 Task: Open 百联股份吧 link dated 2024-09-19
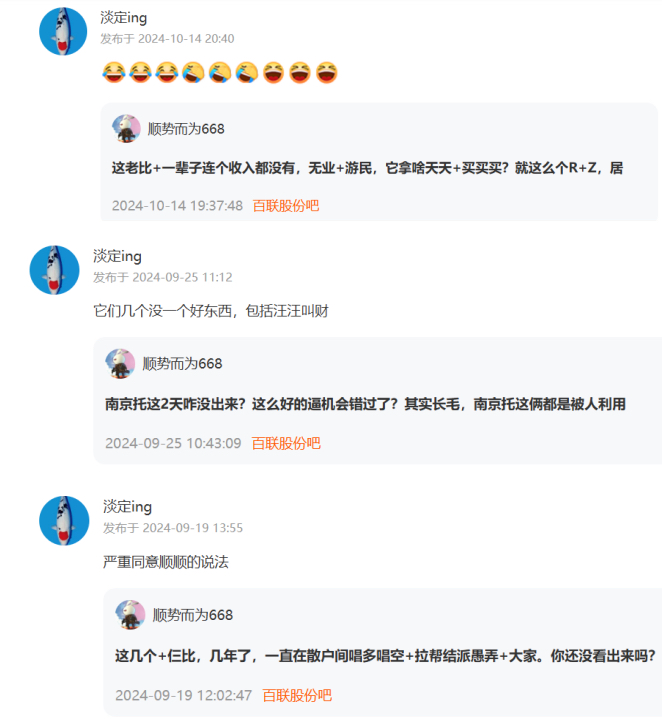(297, 695)
